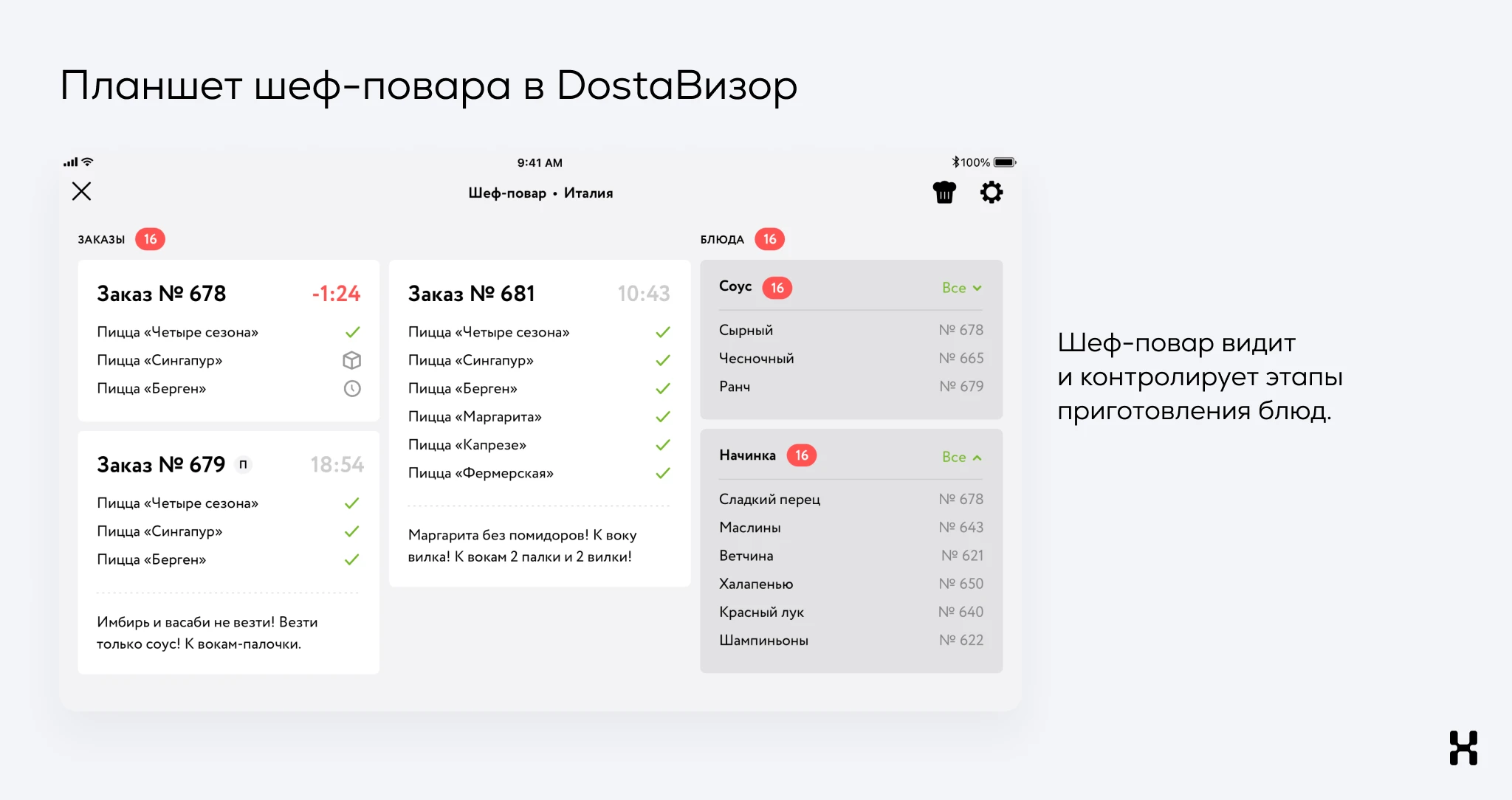1512x800 pixels.
Task: Select the БЛЮДА section label
Action: click(x=722, y=239)
